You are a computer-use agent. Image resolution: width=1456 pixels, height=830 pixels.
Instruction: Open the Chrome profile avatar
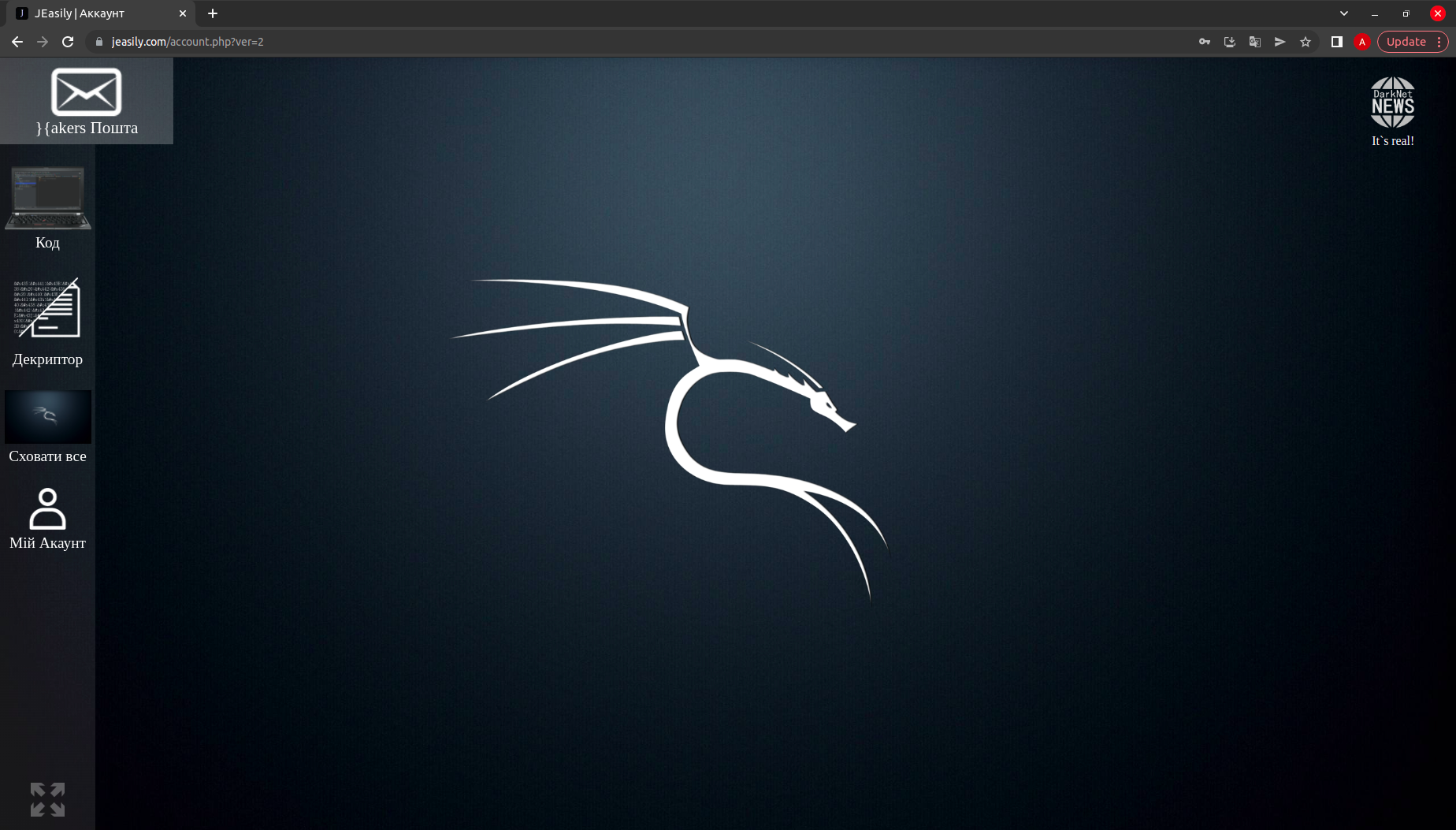click(1362, 42)
